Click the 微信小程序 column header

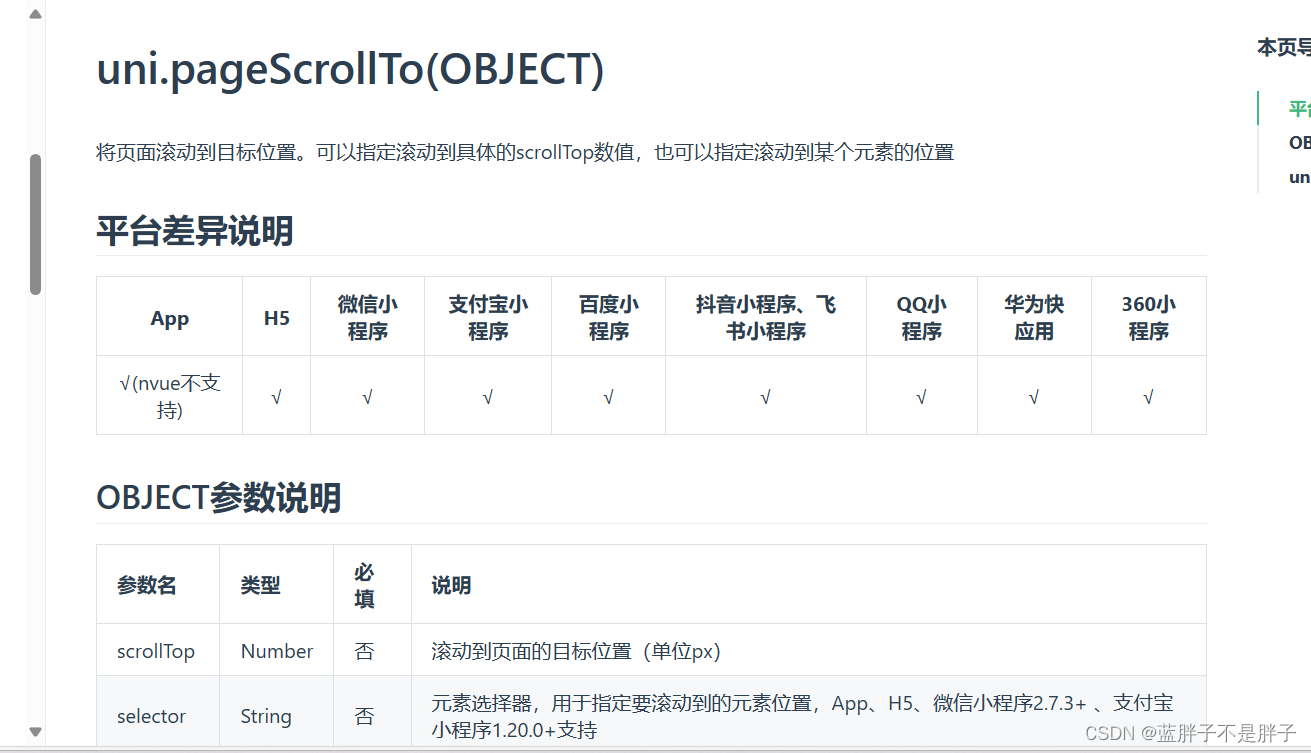click(368, 318)
